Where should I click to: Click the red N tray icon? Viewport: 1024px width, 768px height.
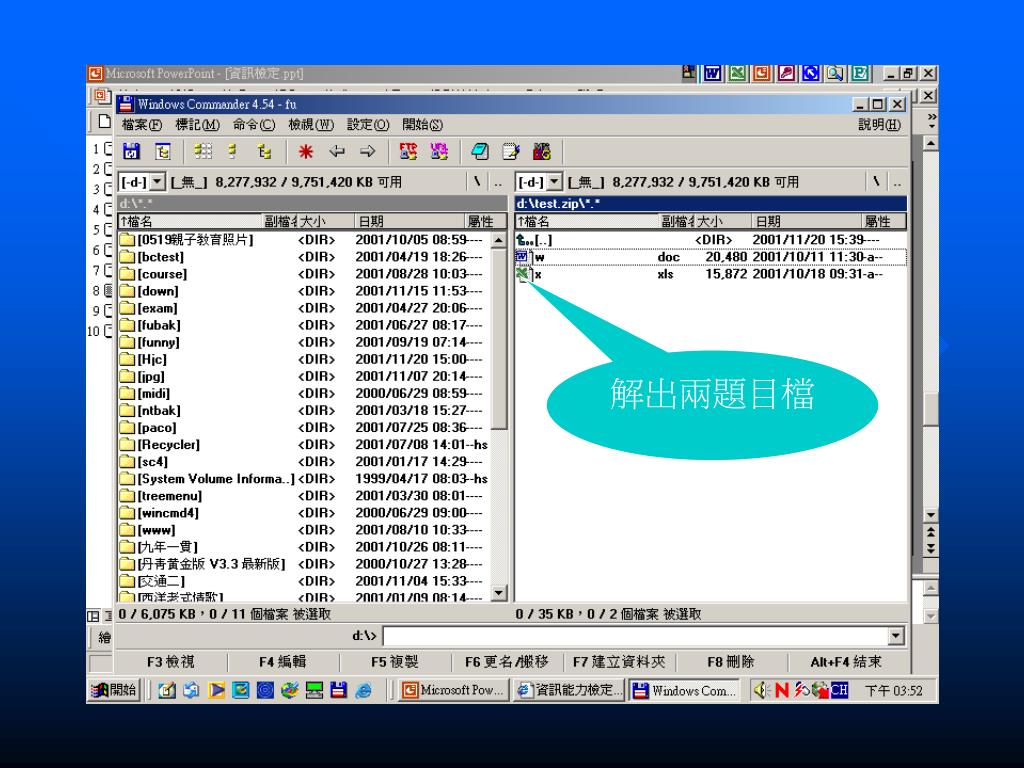pos(781,690)
